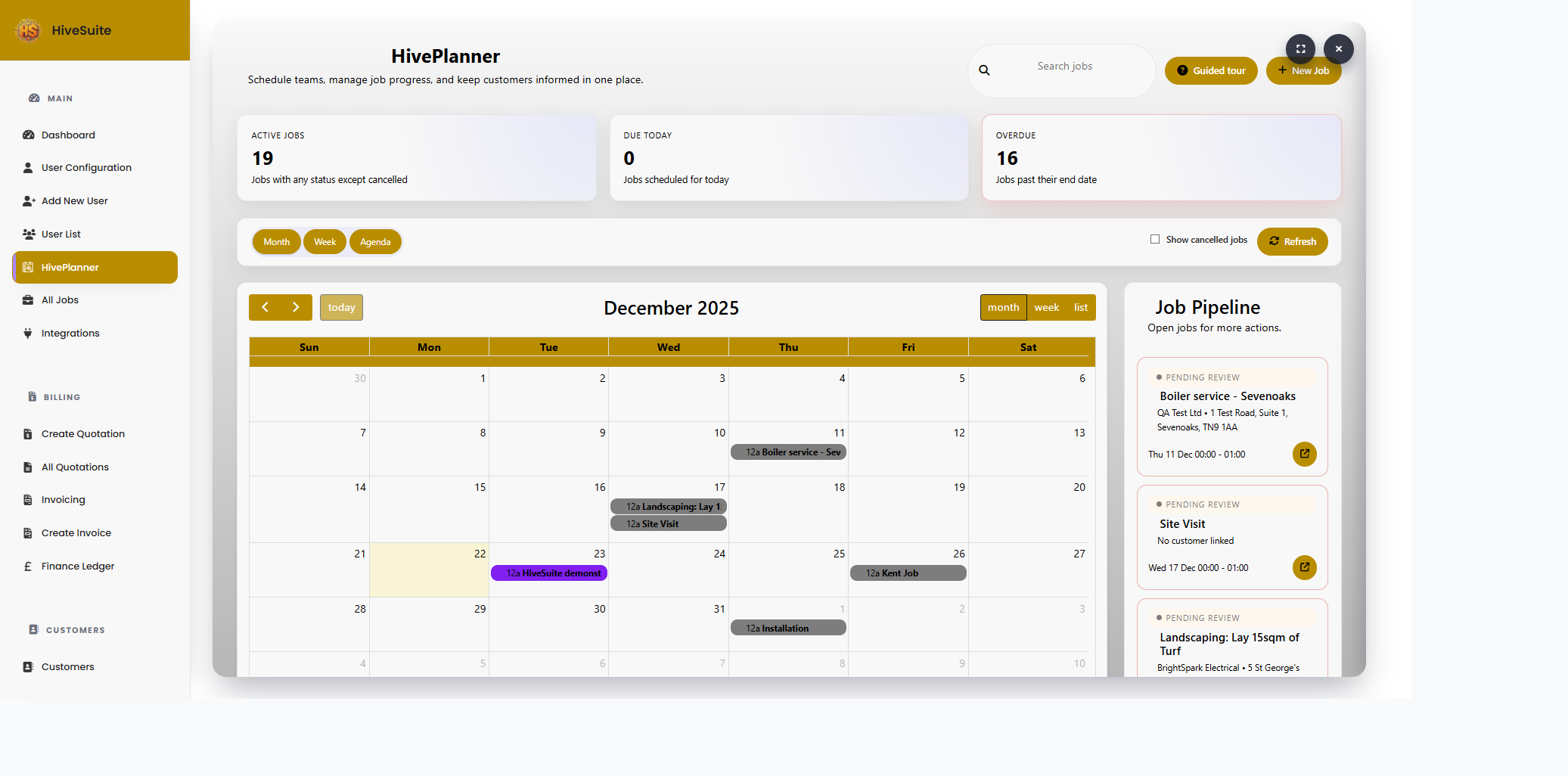Switch to Agenda view pill
The height and width of the screenshot is (776, 1568).
pos(375,242)
